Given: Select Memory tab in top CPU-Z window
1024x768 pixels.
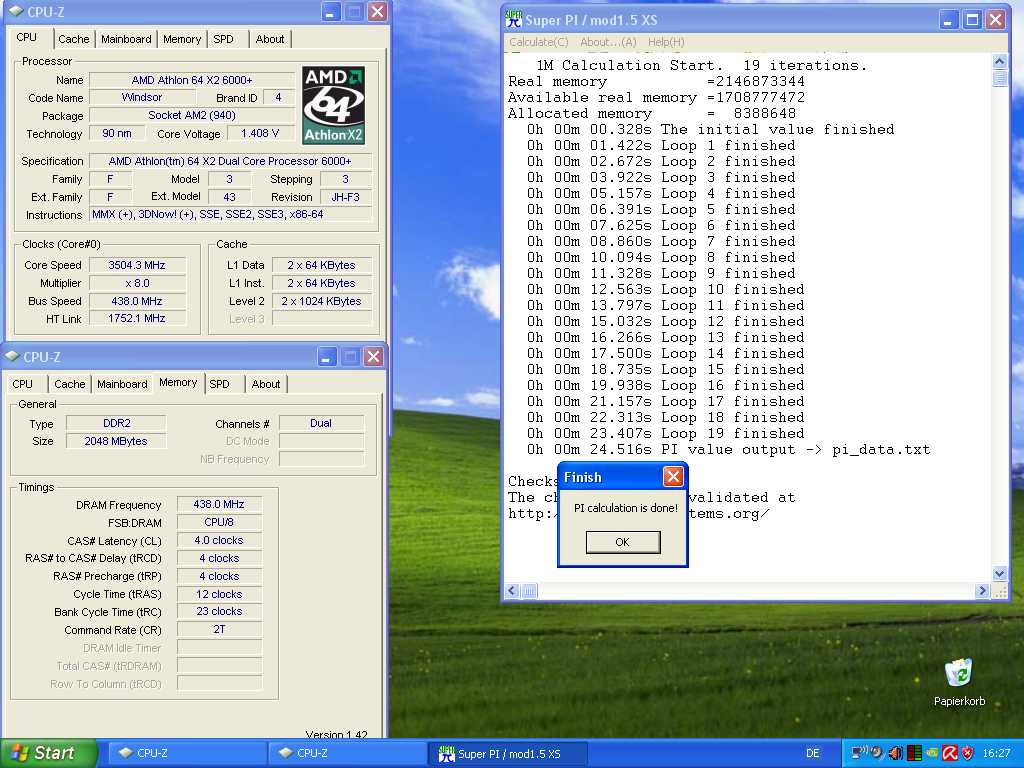Looking at the screenshot, I should point(182,39).
